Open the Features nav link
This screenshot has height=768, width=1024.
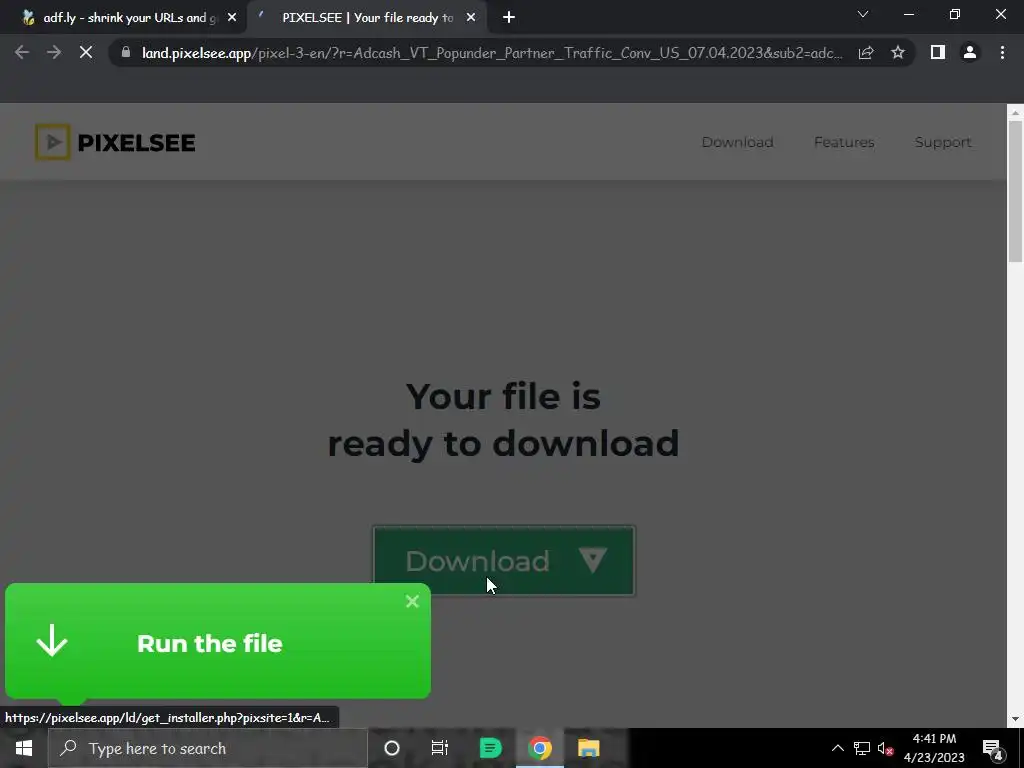(x=844, y=142)
